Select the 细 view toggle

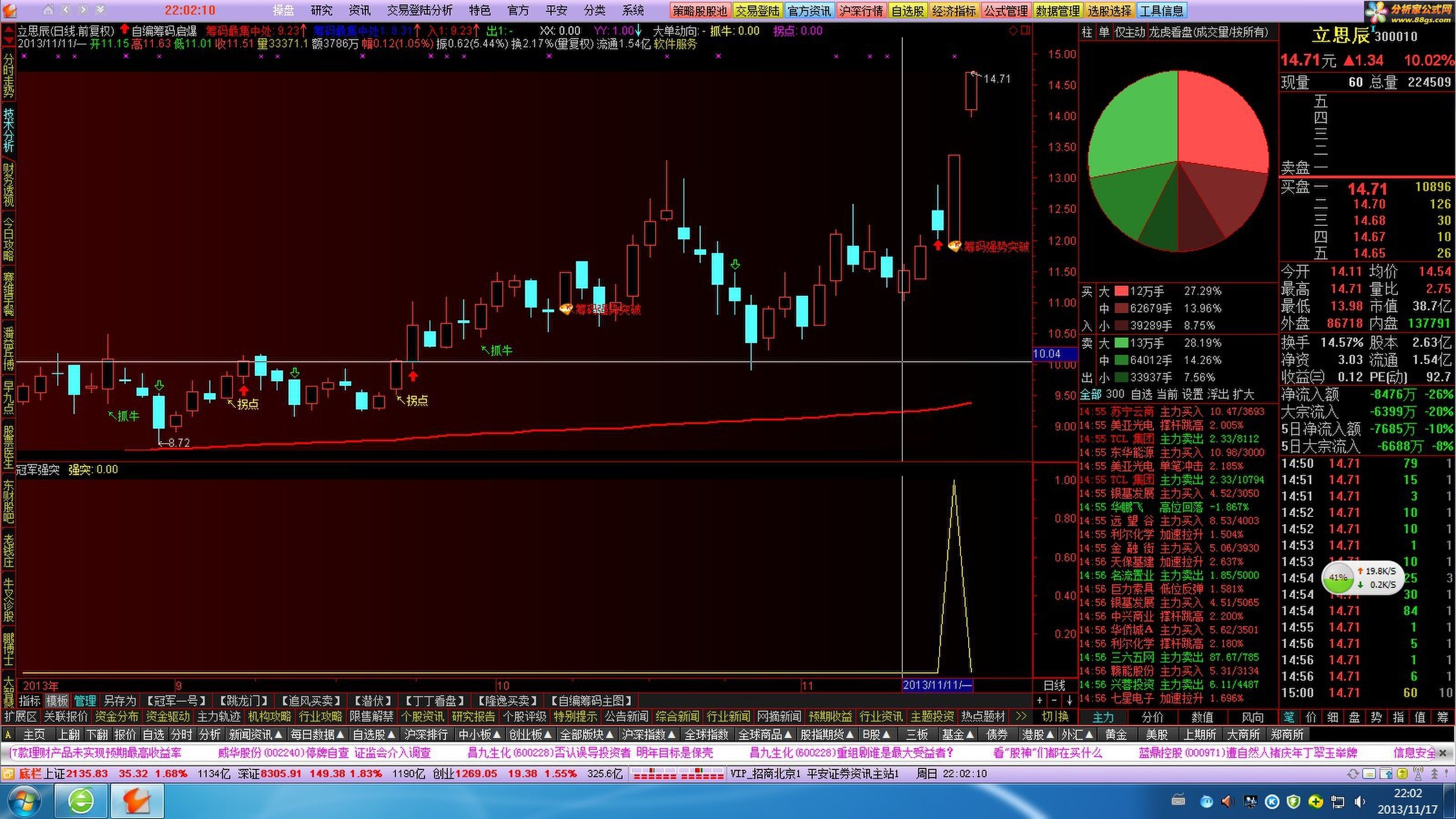tap(1333, 717)
